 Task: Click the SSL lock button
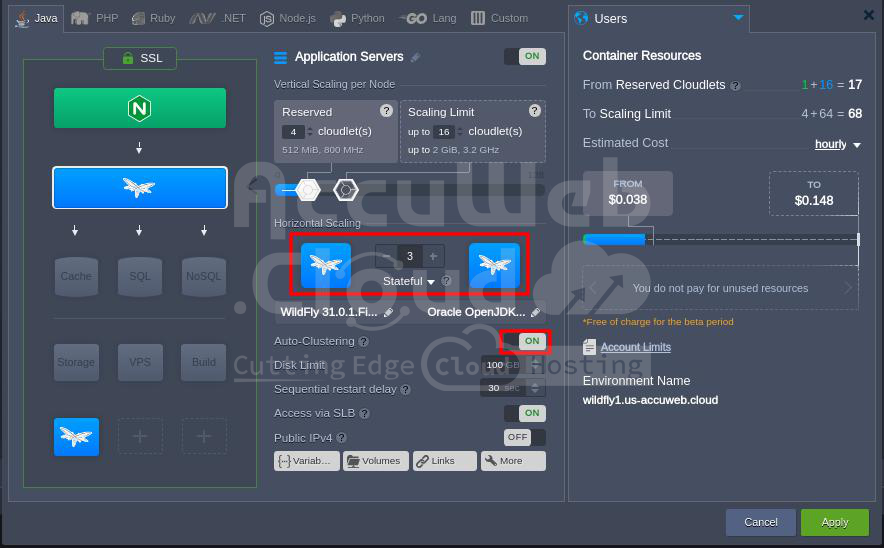coord(140,58)
